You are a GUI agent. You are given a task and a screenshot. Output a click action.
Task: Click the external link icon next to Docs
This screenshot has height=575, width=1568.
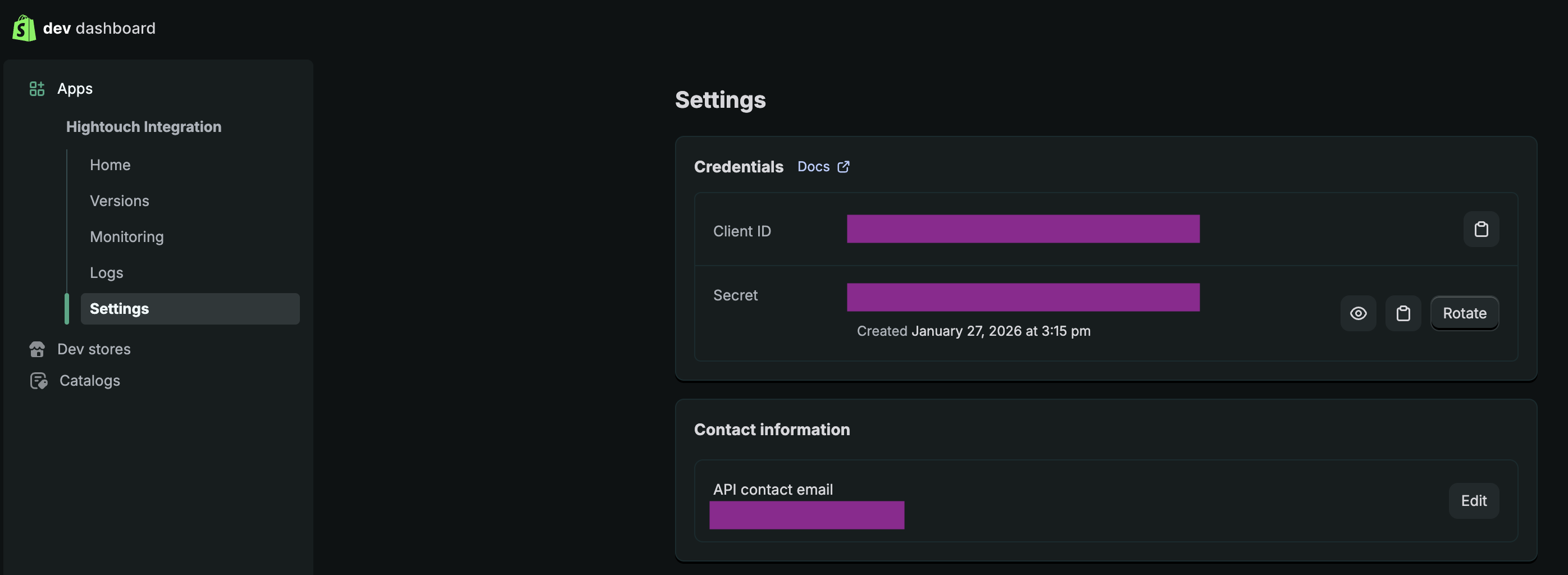point(843,166)
